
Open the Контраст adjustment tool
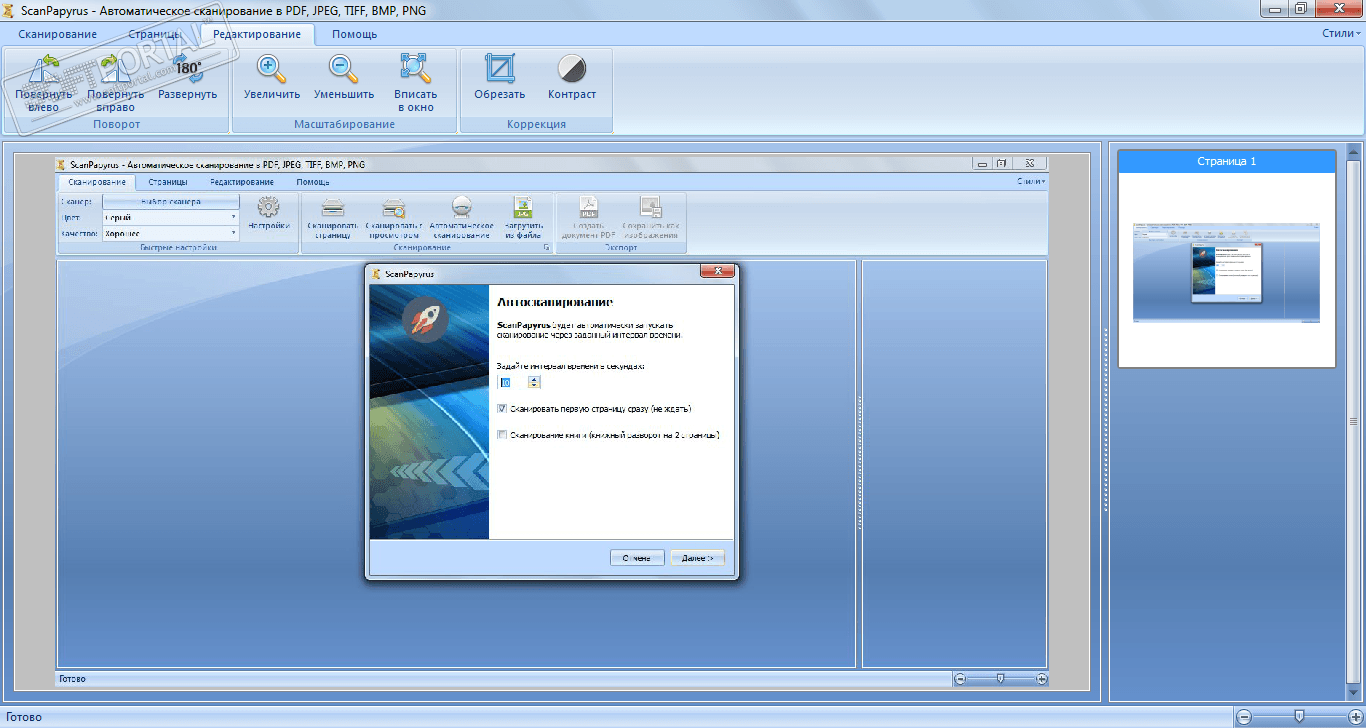tap(572, 78)
